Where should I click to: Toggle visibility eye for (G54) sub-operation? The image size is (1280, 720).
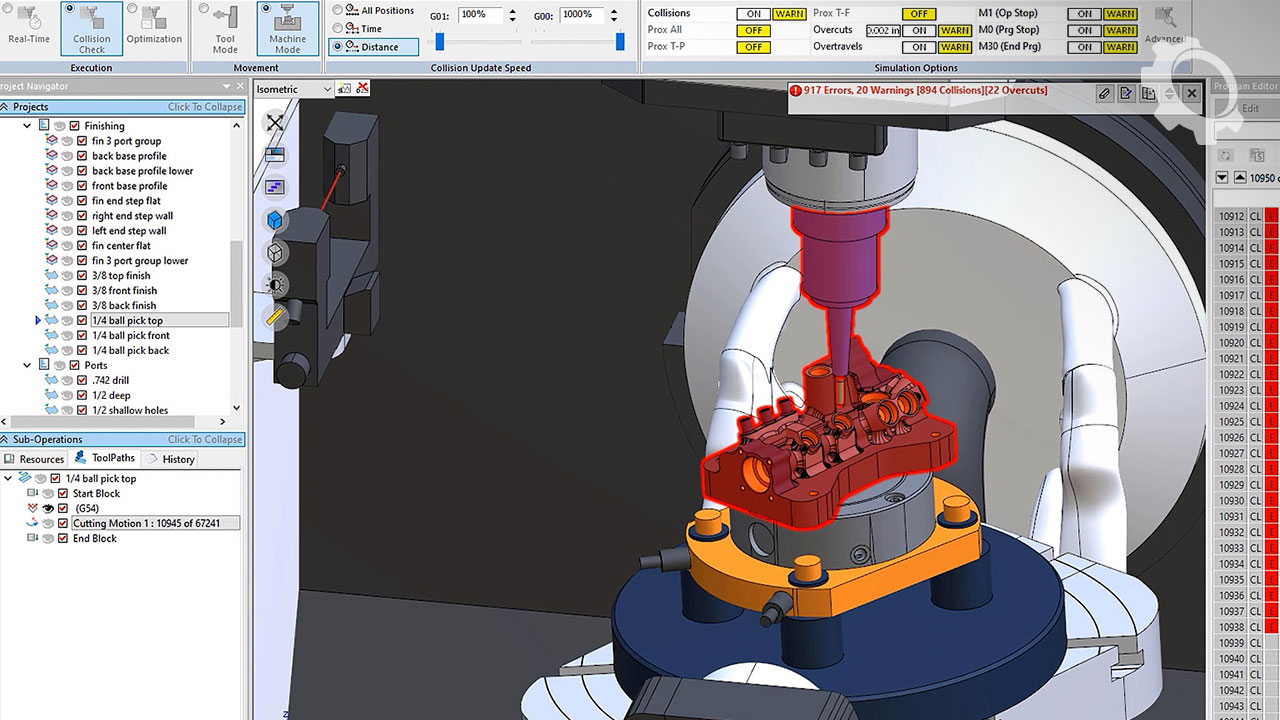pos(47,508)
